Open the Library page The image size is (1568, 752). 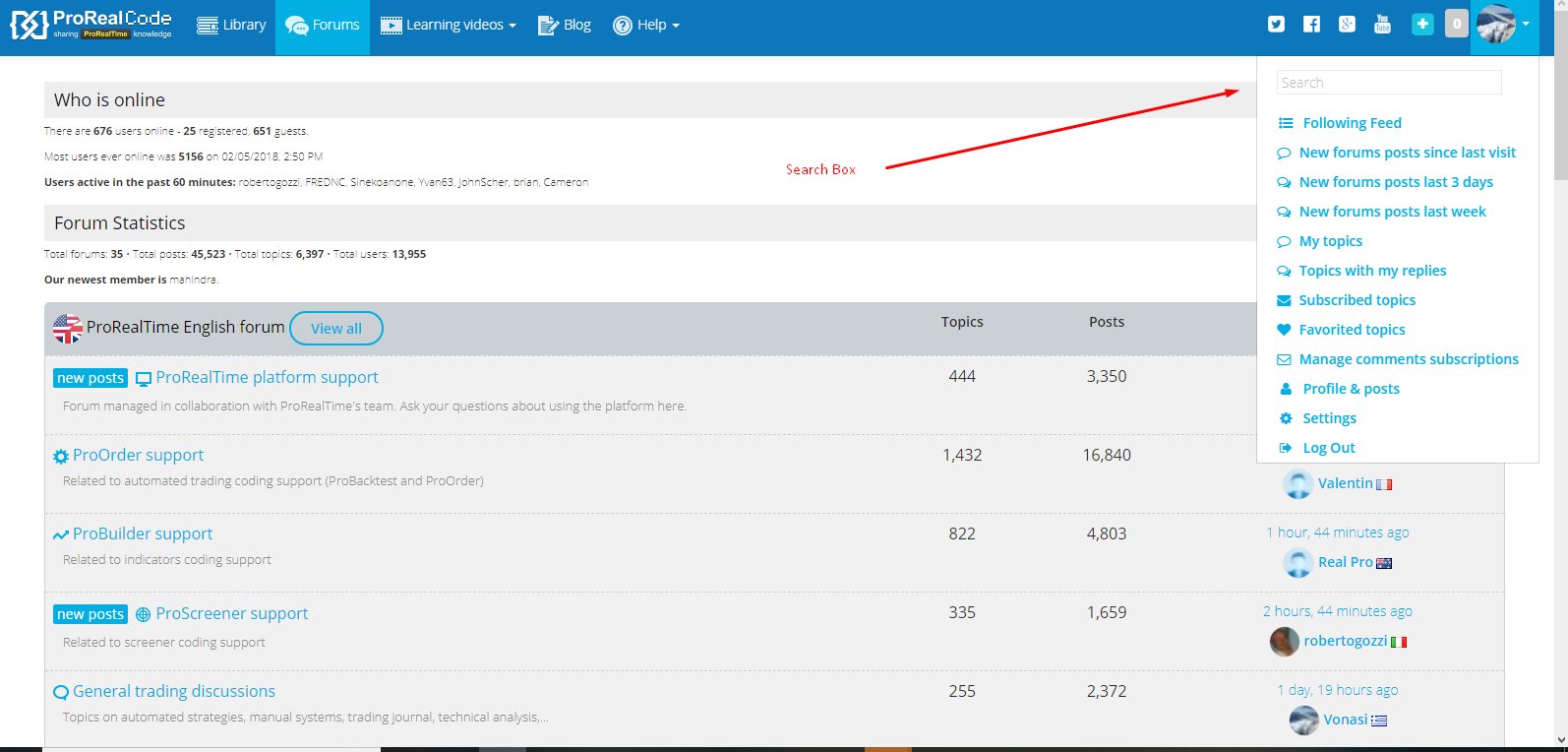point(231,25)
